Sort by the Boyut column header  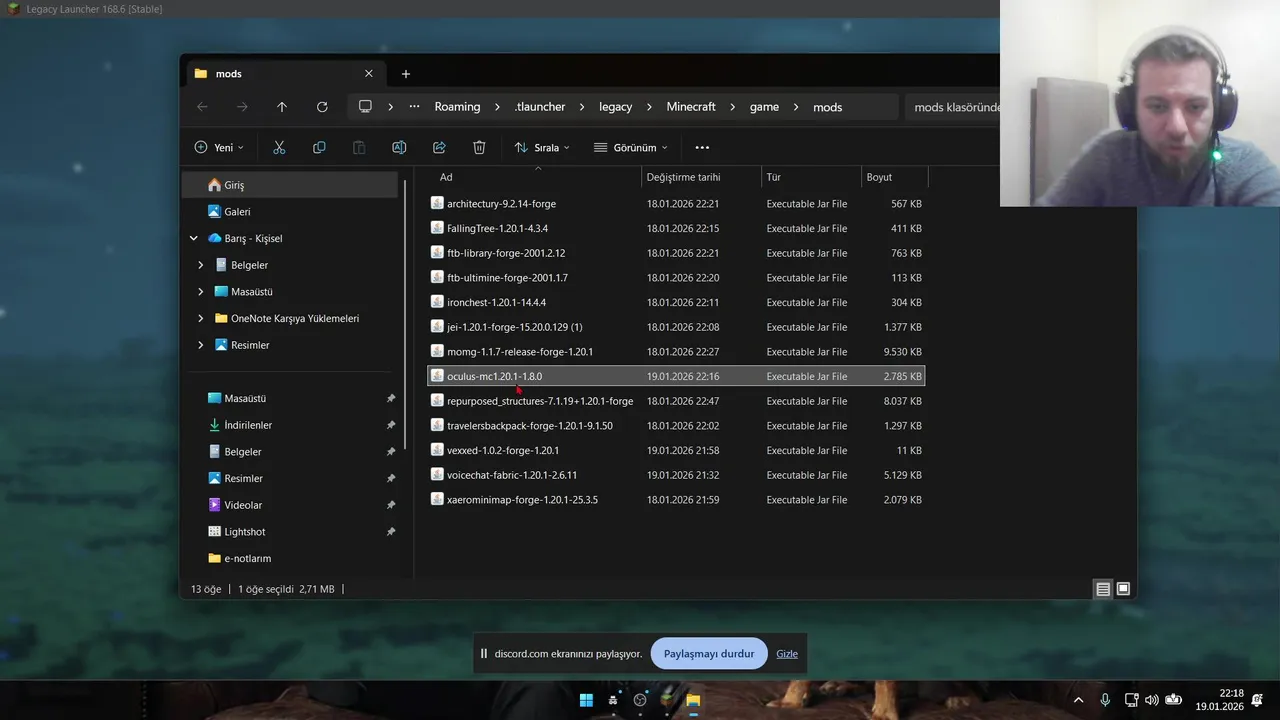[x=895, y=177]
